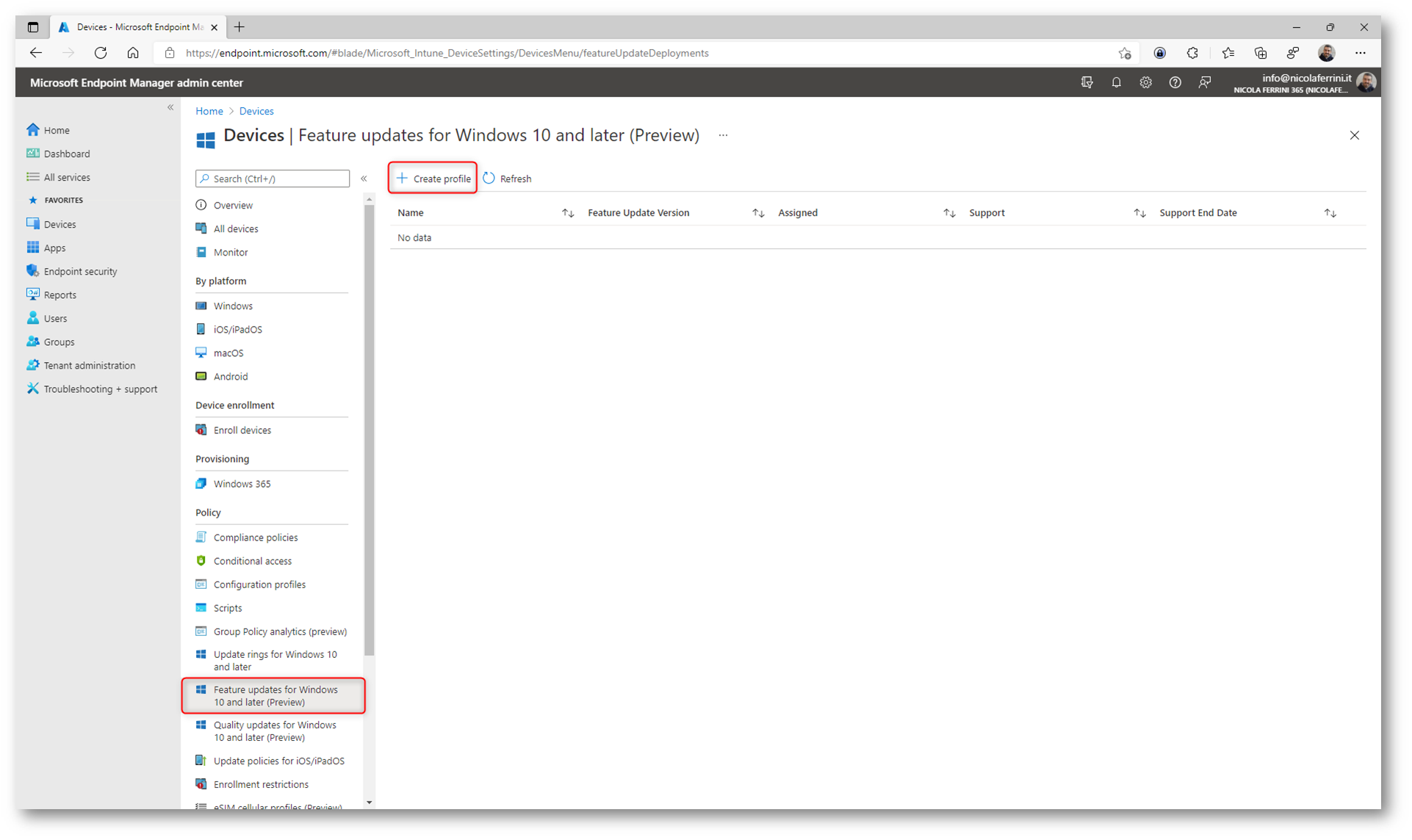Open the feedback icon in header
Viewport: 1412px width, 840px height.
(x=1204, y=83)
